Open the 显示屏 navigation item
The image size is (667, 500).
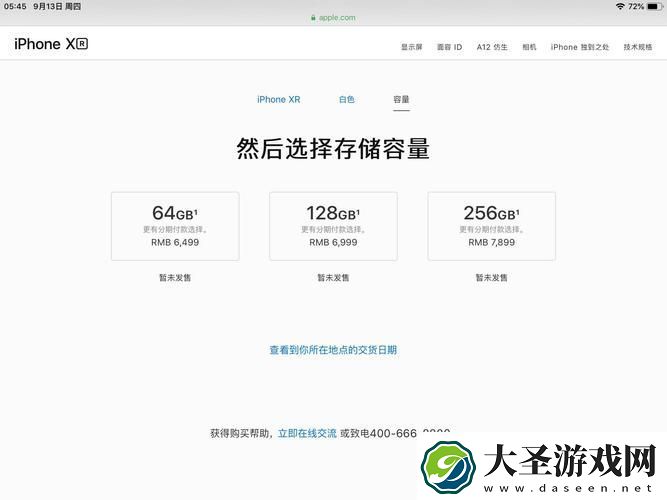411,47
